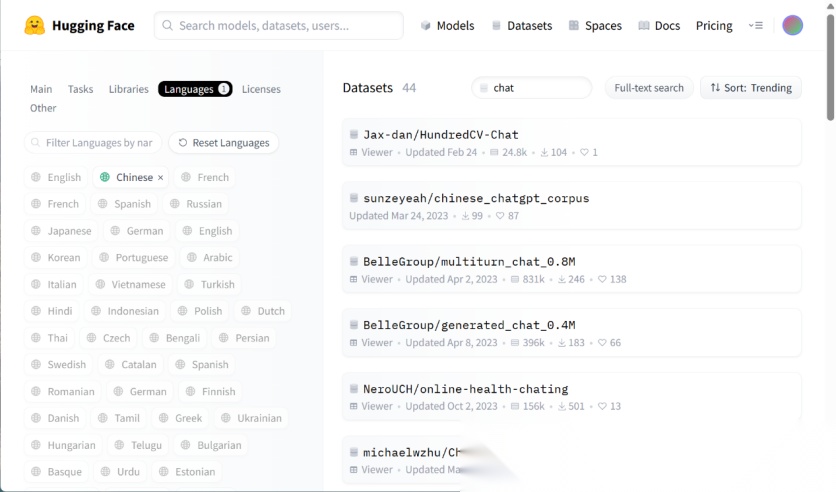Open the hamburger more-options menu icon

point(755,25)
